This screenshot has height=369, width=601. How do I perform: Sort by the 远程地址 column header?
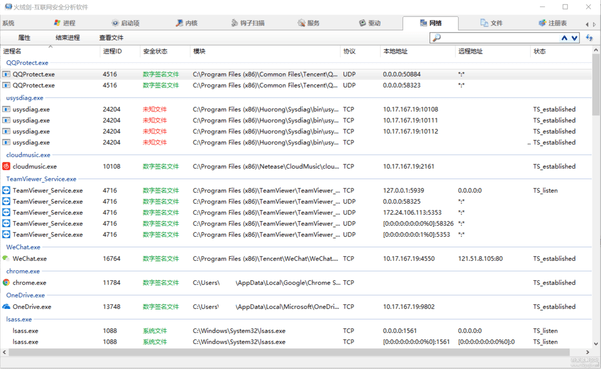[x=470, y=51]
